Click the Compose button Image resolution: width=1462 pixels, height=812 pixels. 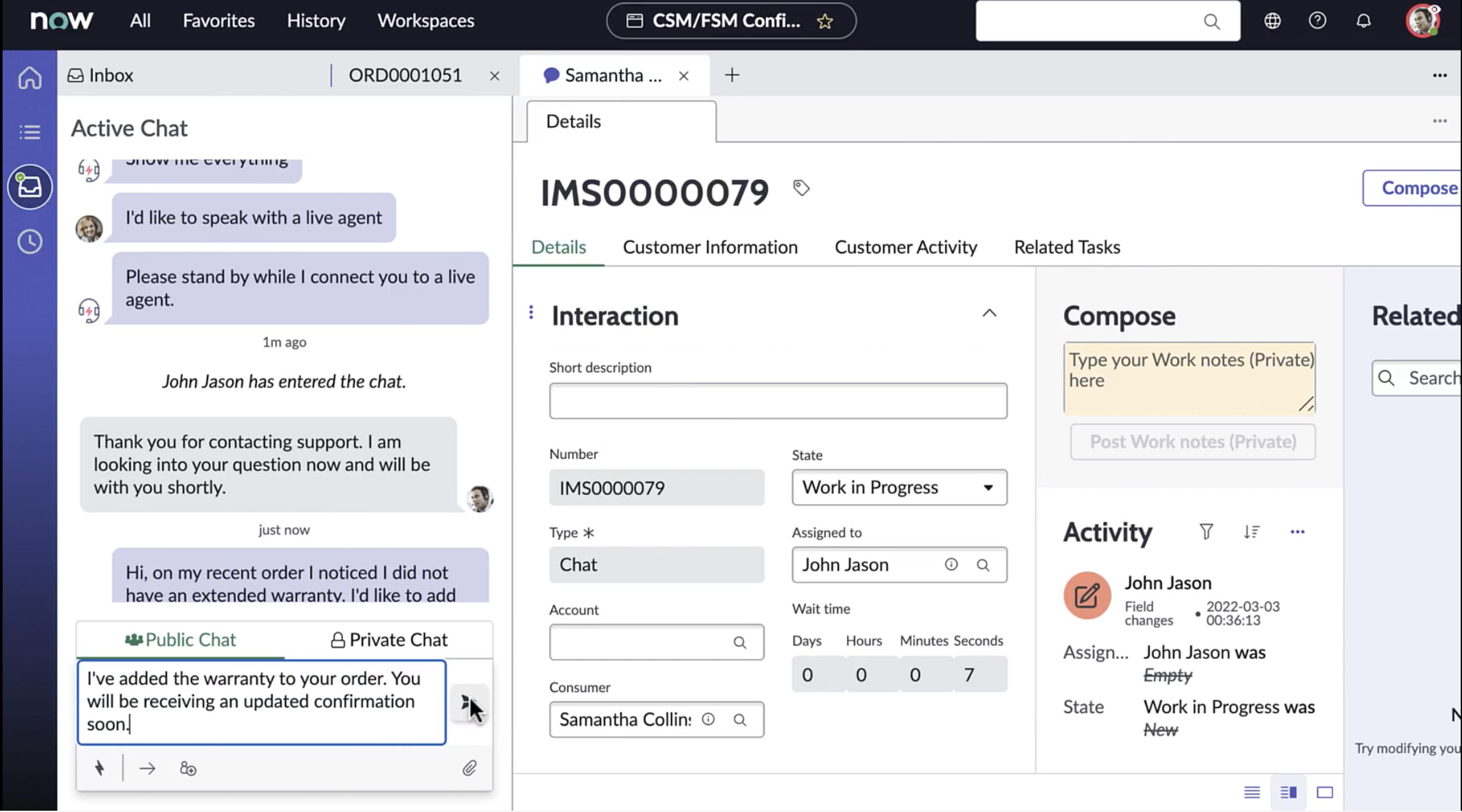1418,188
